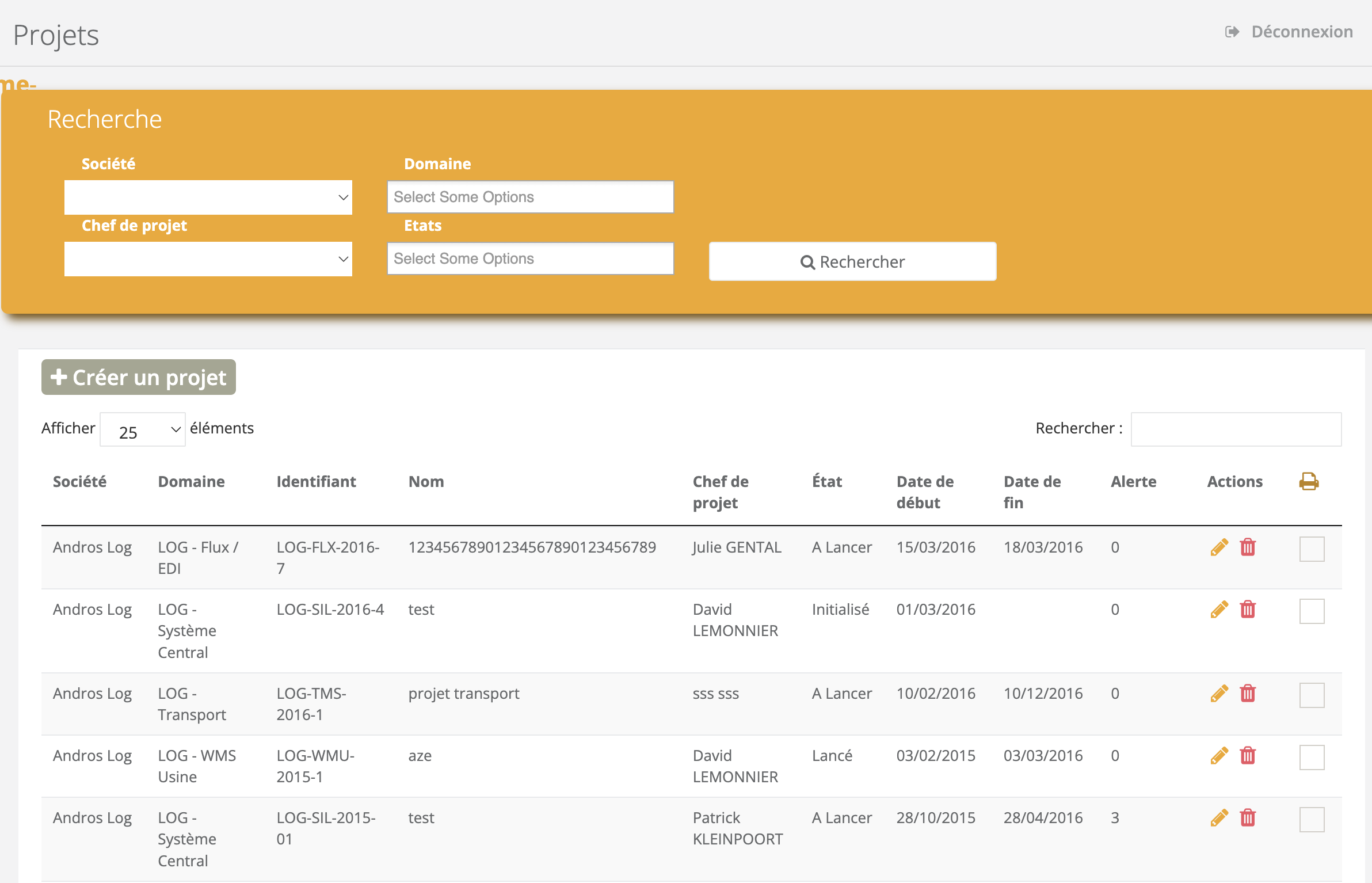Click Julie GENTAL cell
The width and height of the screenshot is (1372, 883).
(737, 547)
